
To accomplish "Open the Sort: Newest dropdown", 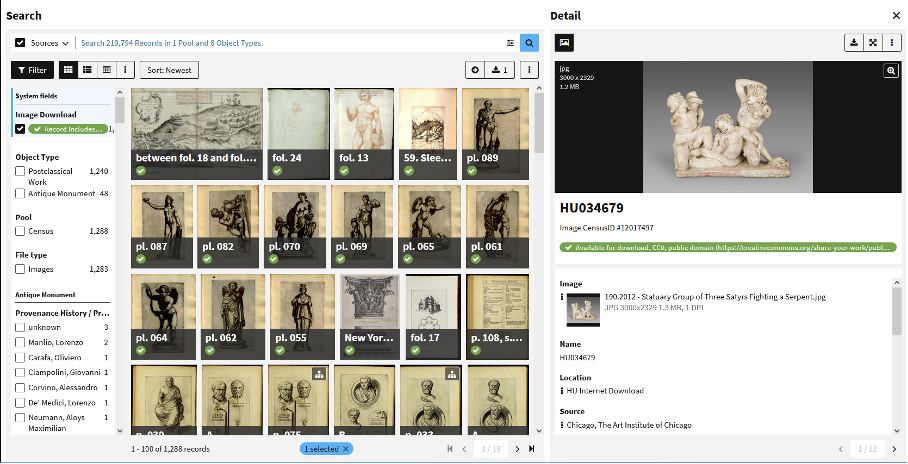I will point(170,70).
